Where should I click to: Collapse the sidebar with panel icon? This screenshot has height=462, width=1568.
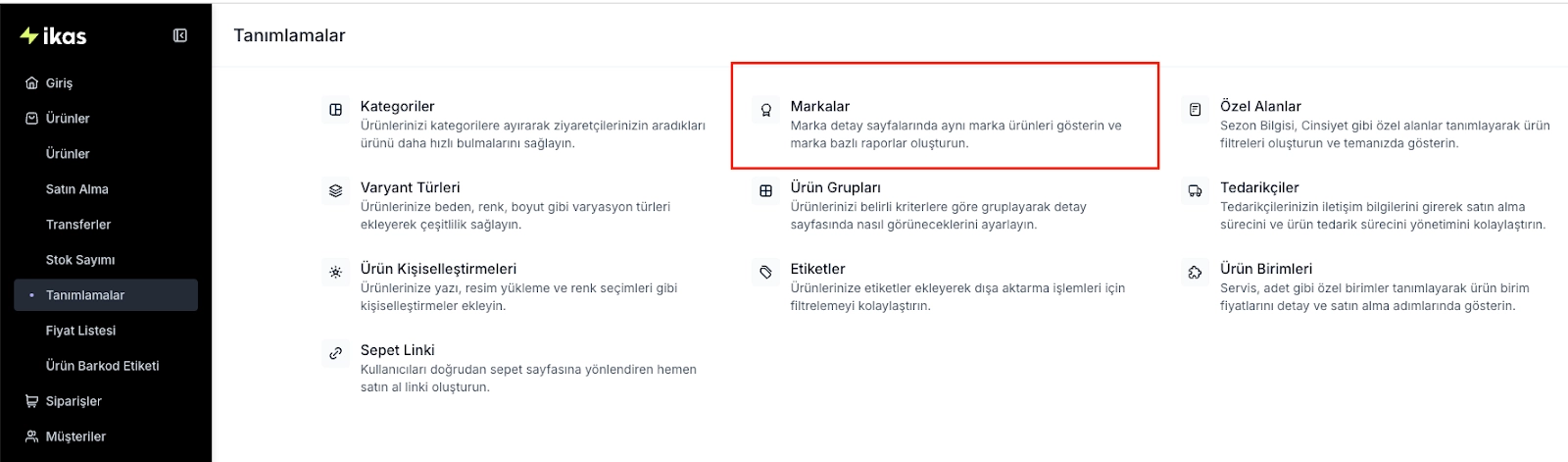coord(180,35)
